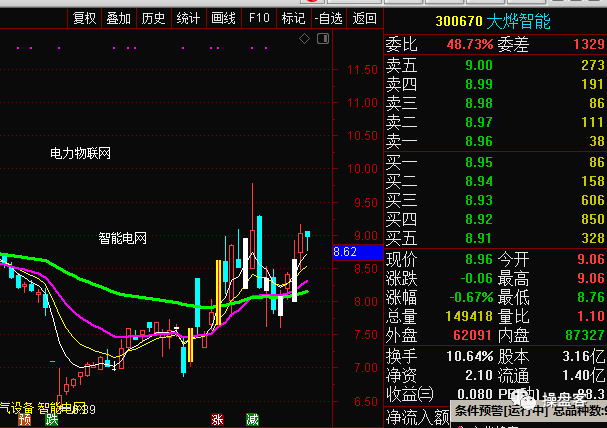Click 委比 value 48.73%
Screen dimensions: 607x428
pos(470,45)
